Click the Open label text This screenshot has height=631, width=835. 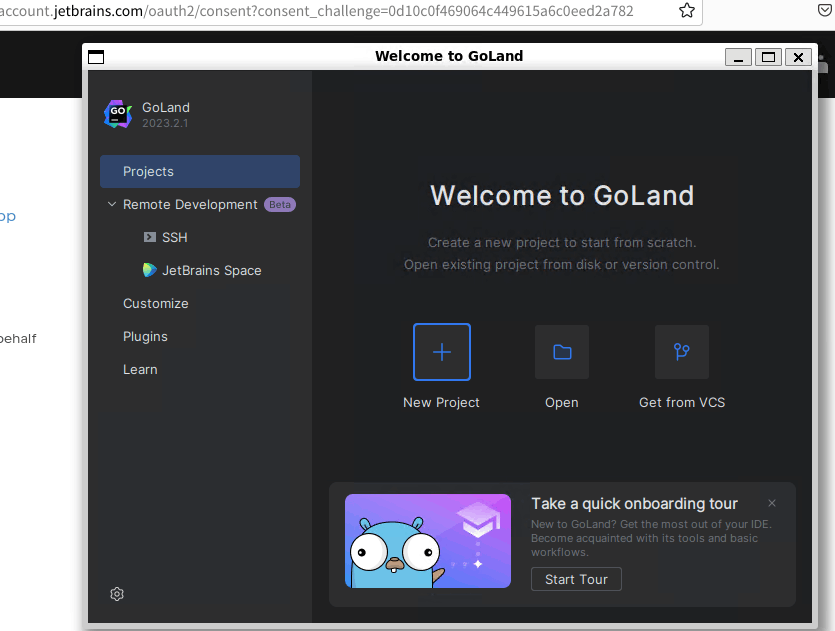tap(562, 403)
